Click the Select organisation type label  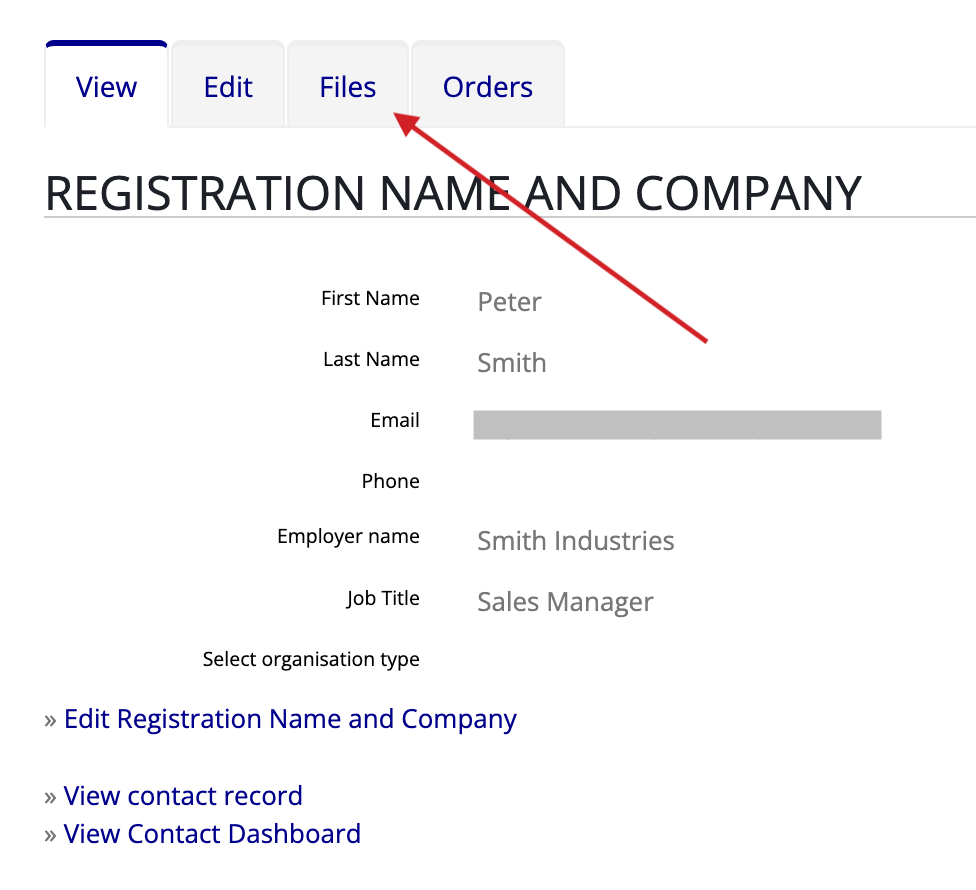(311, 659)
